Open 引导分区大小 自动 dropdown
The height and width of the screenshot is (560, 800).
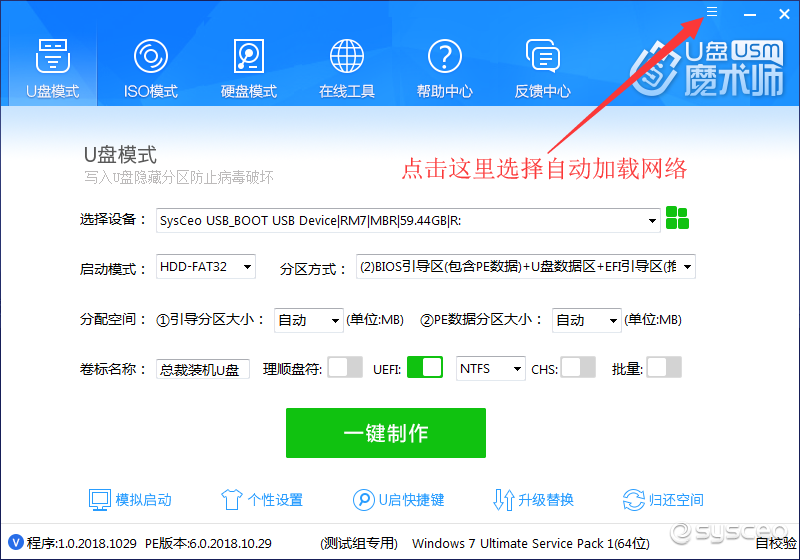click(309, 320)
